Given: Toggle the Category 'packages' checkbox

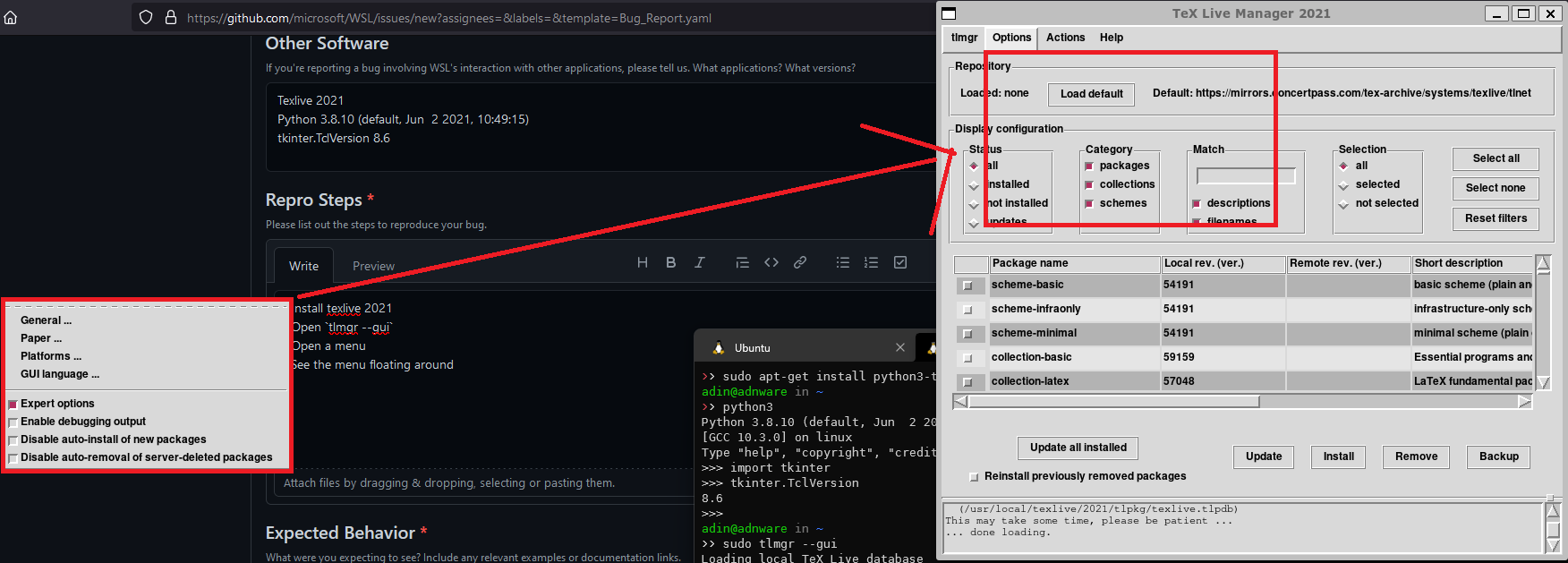Looking at the screenshot, I should (x=1089, y=166).
